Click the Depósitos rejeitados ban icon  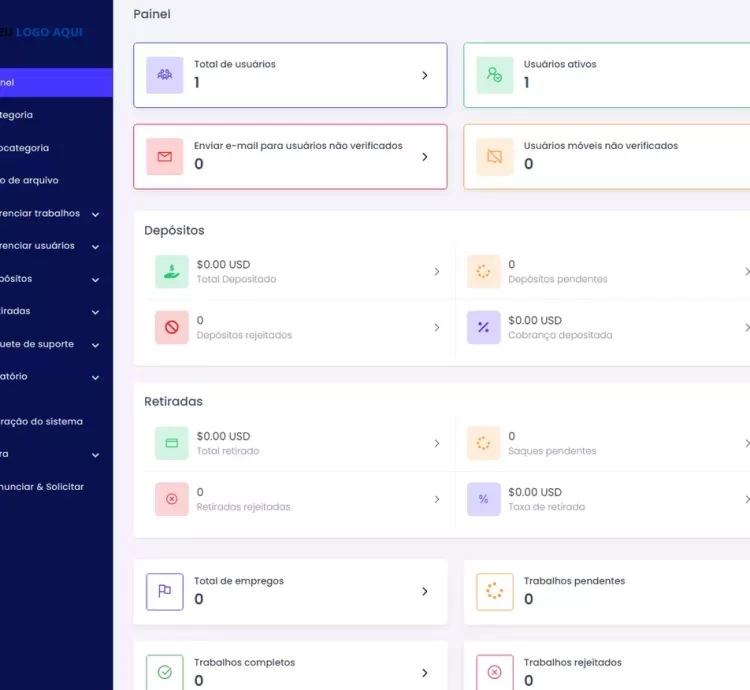(x=171, y=327)
